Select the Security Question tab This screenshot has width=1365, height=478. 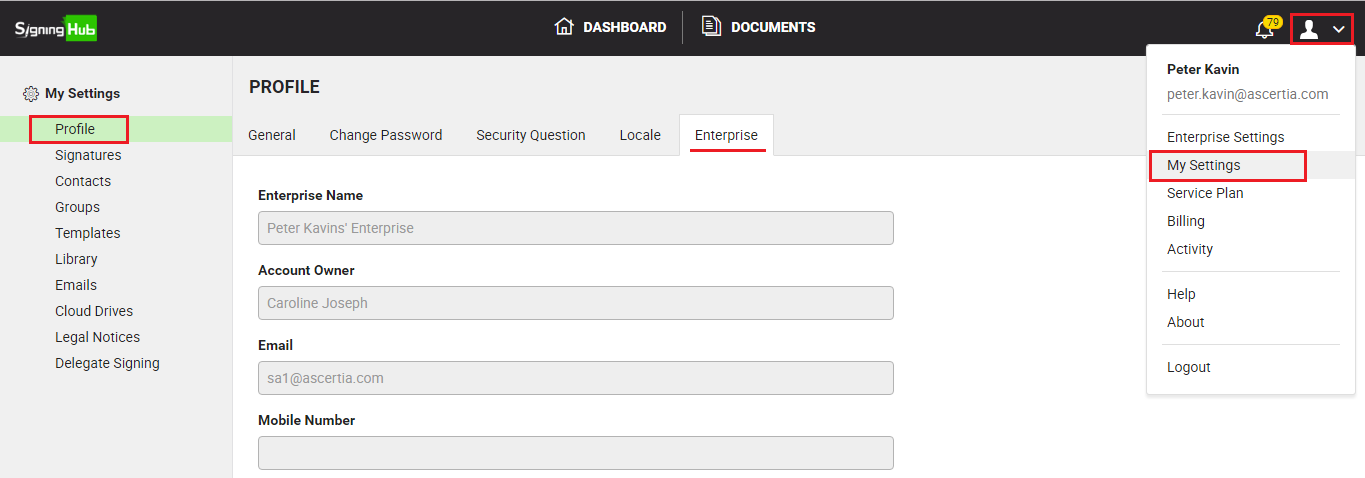tap(531, 135)
